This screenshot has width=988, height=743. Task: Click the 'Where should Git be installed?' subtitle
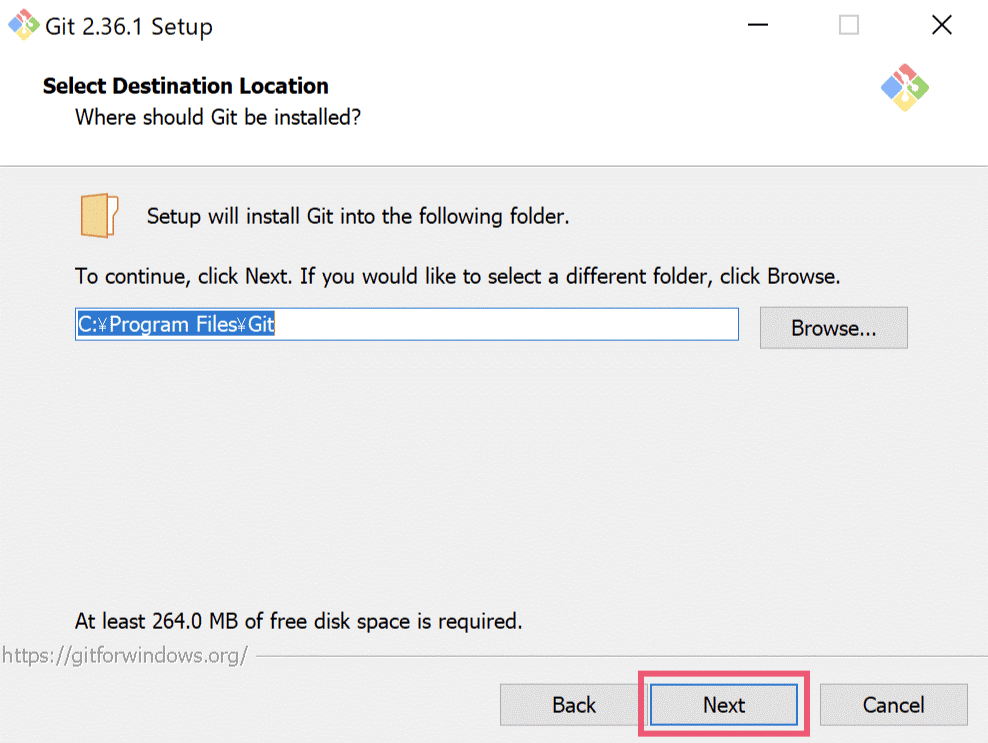click(218, 117)
